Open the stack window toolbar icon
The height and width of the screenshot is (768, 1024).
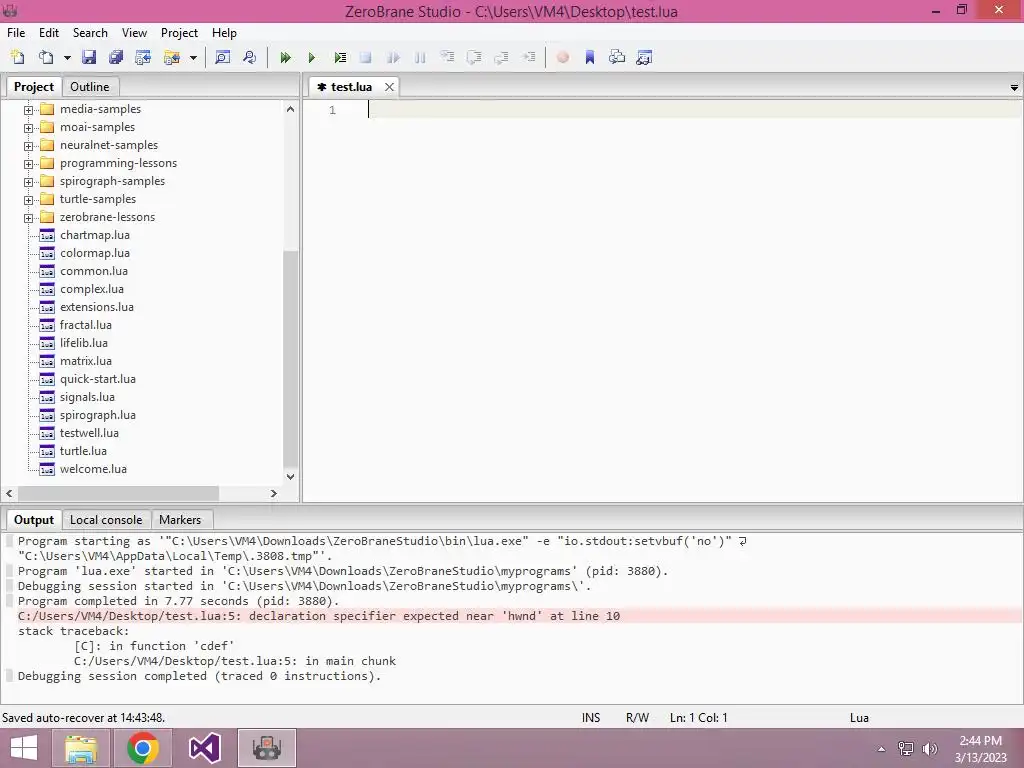click(x=617, y=57)
